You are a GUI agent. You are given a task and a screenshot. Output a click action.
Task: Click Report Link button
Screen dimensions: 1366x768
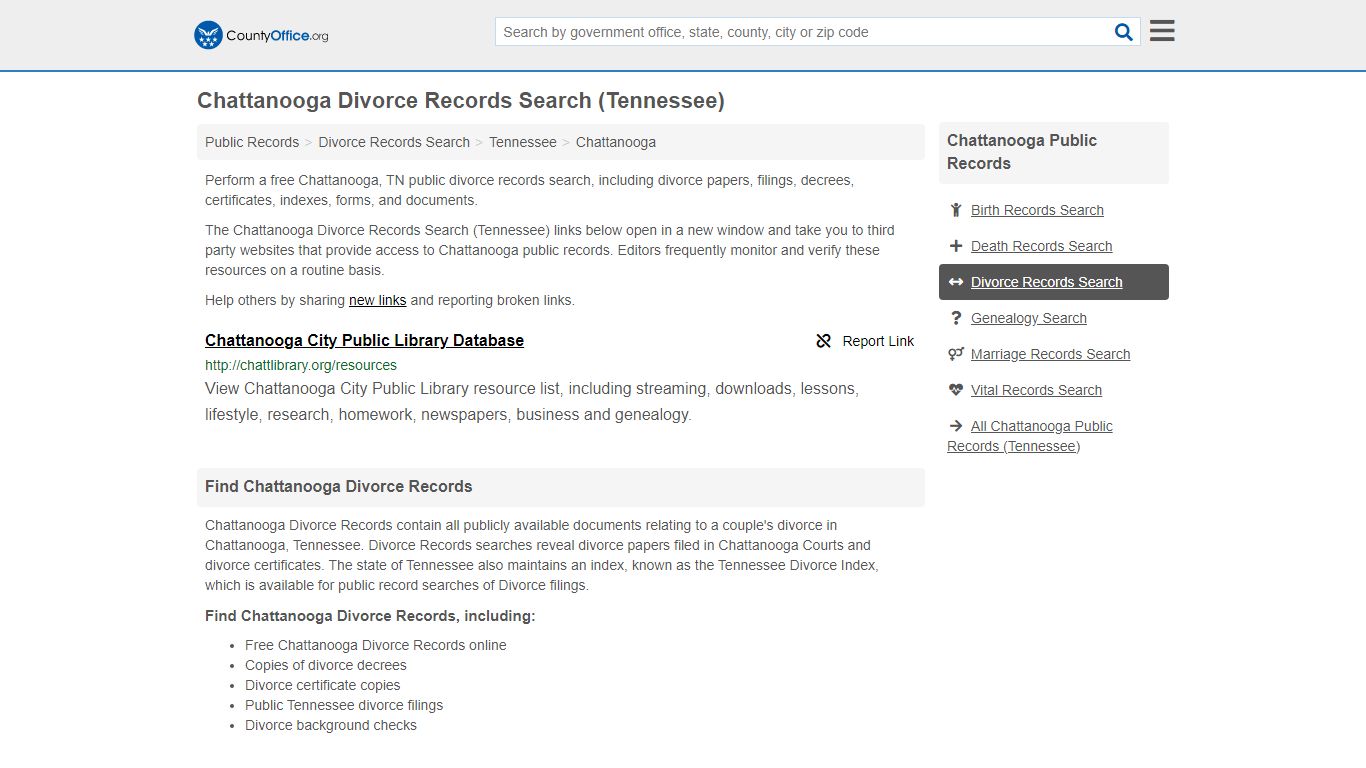point(865,341)
